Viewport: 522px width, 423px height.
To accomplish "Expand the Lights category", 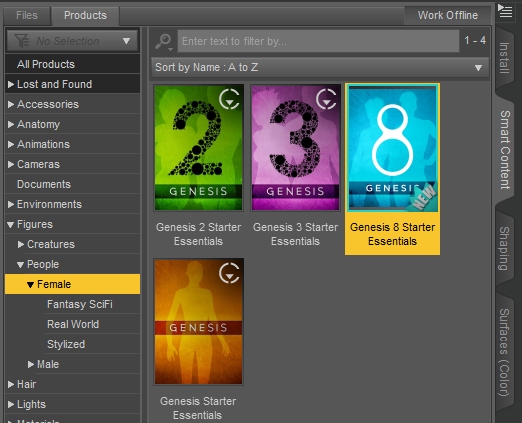I will tap(11, 404).
